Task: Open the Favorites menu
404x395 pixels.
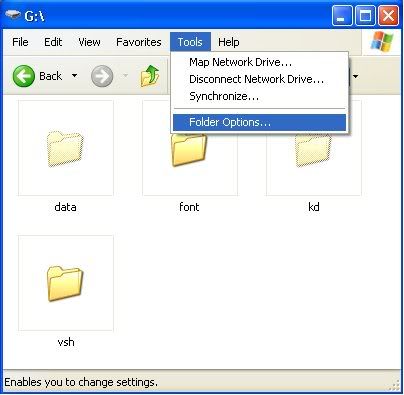Action: point(139,42)
